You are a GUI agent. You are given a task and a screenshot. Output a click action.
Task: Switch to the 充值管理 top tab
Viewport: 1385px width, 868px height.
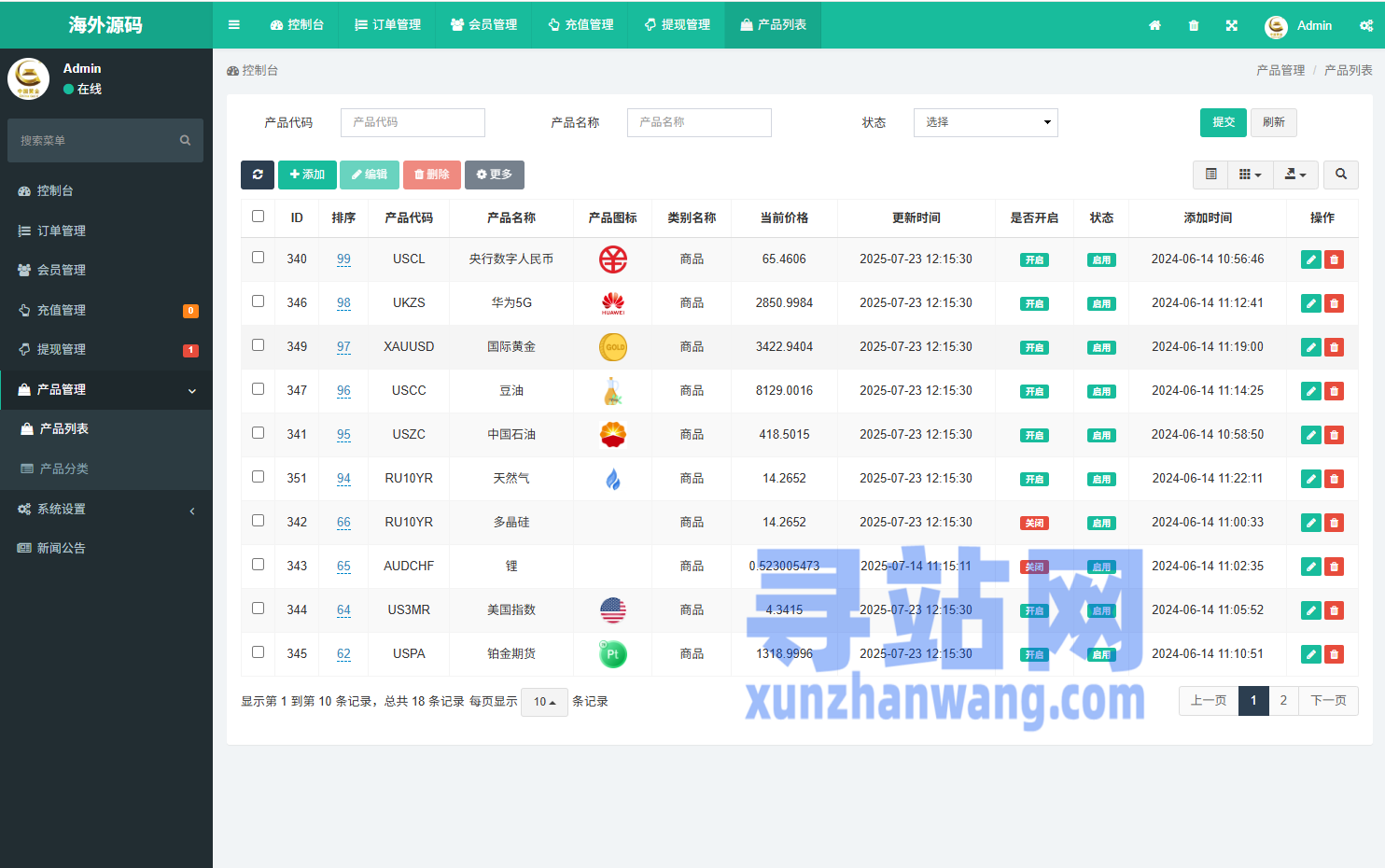coord(581,25)
